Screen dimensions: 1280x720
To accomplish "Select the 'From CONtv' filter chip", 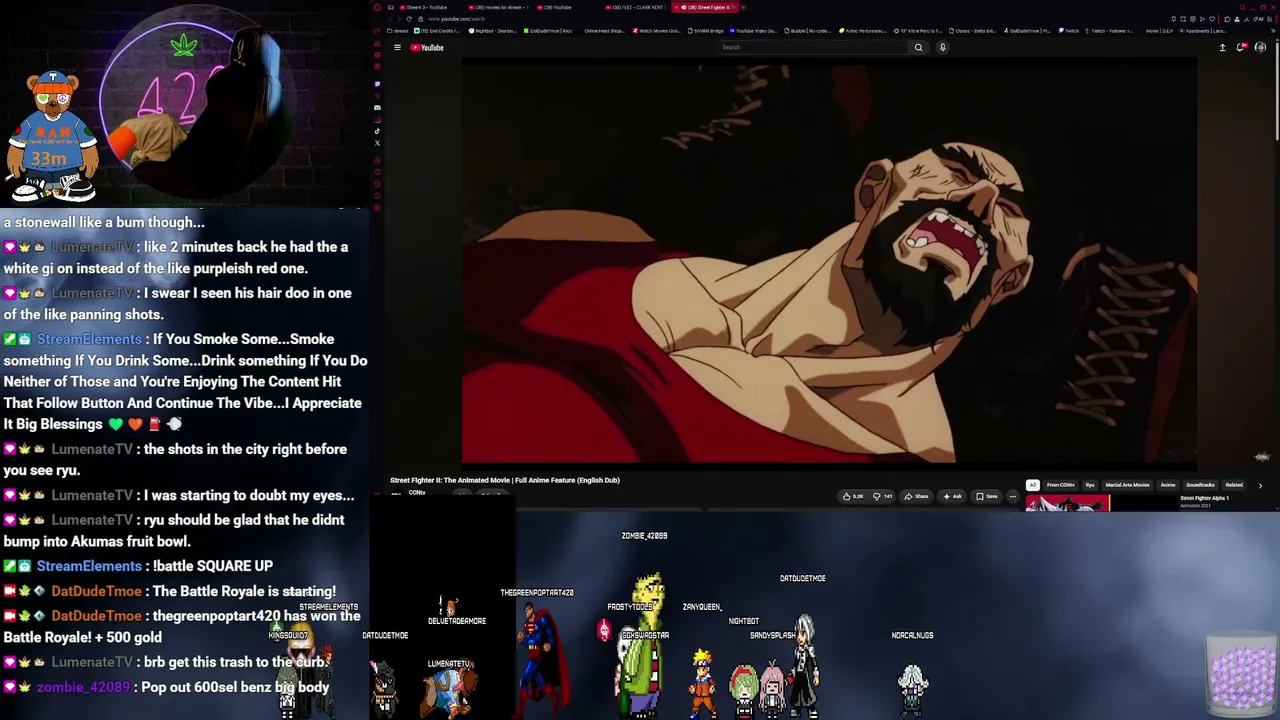I will 1061,485.
